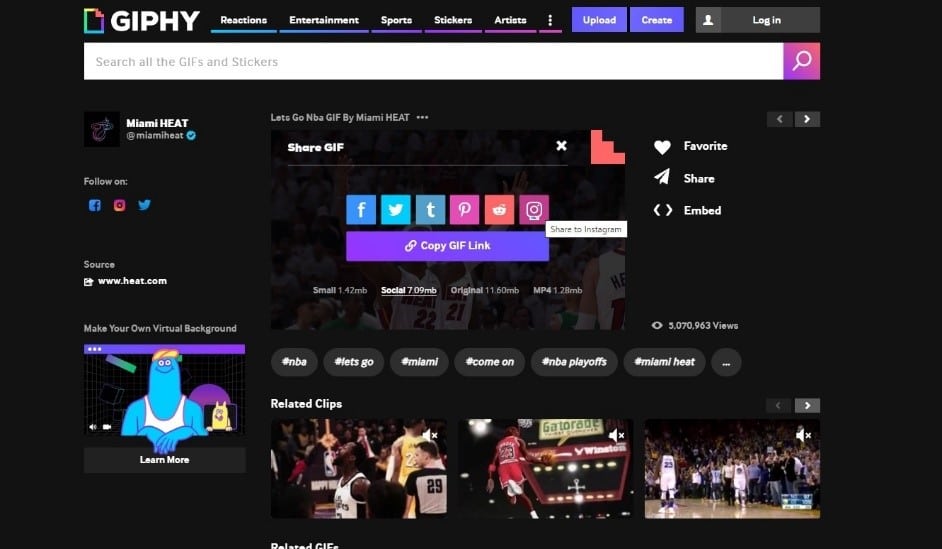Share GIF to Reddit
The height and width of the screenshot is (549, 942).
(499, 210)
